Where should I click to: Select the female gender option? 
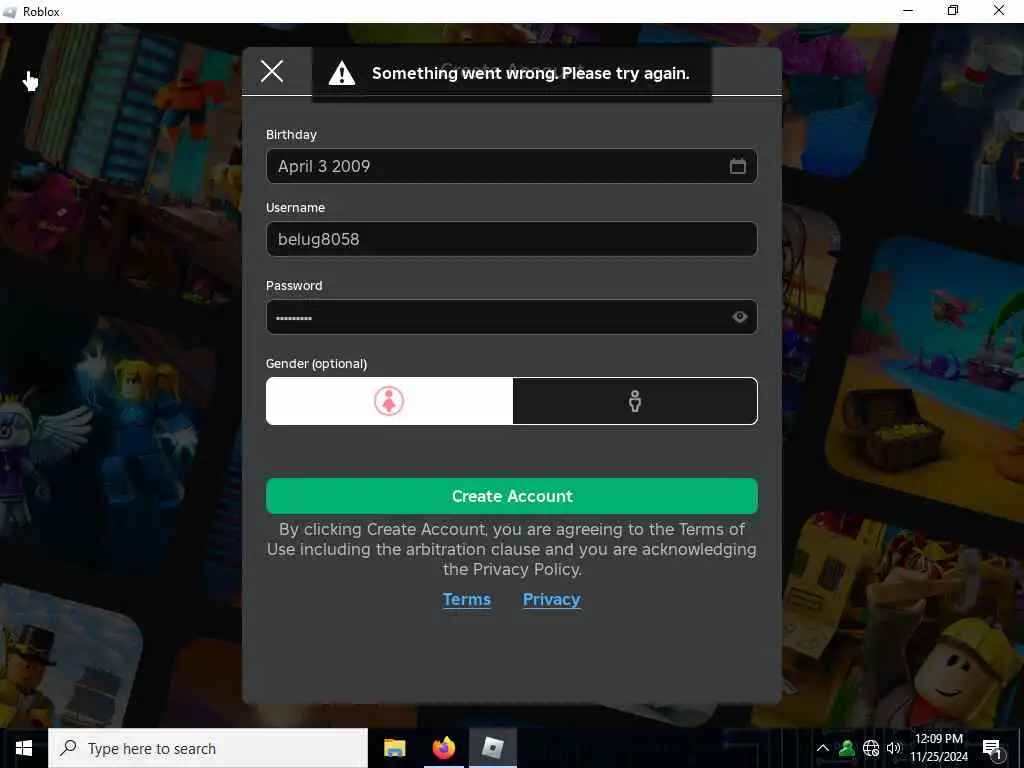pyautogui.click(x=389, y=401)
